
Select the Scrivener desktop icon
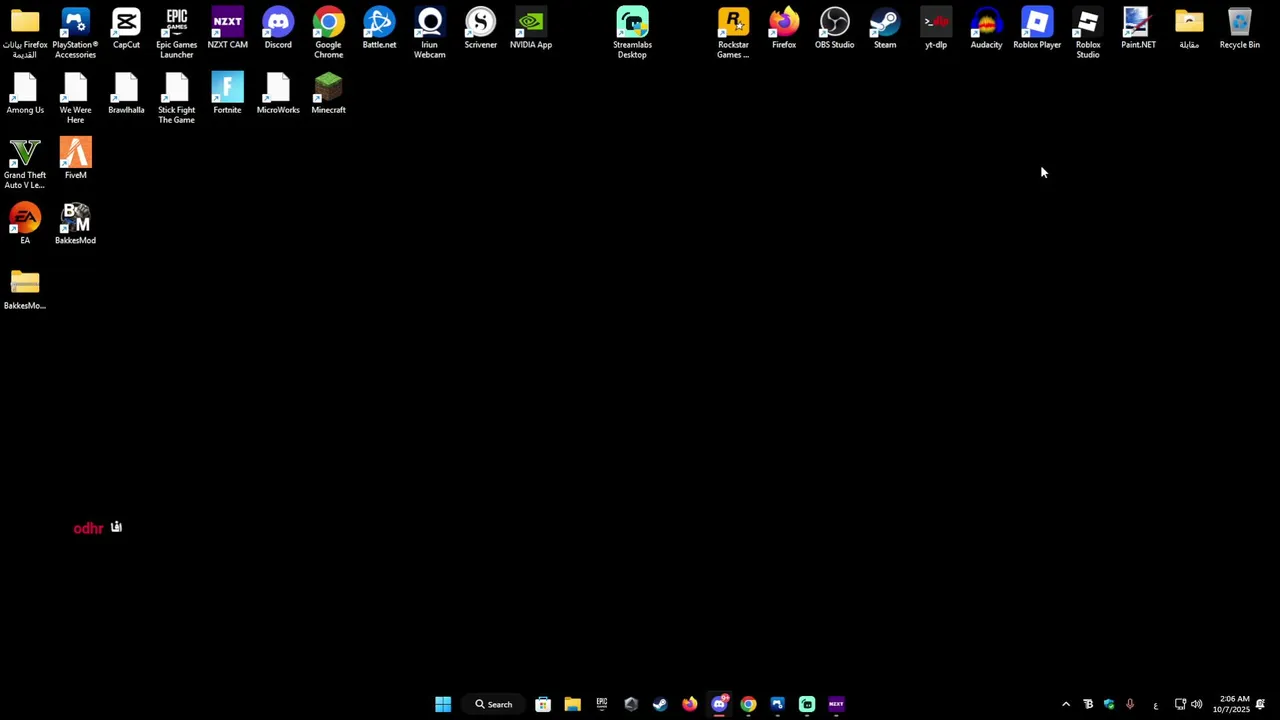[x=480, y=28]
